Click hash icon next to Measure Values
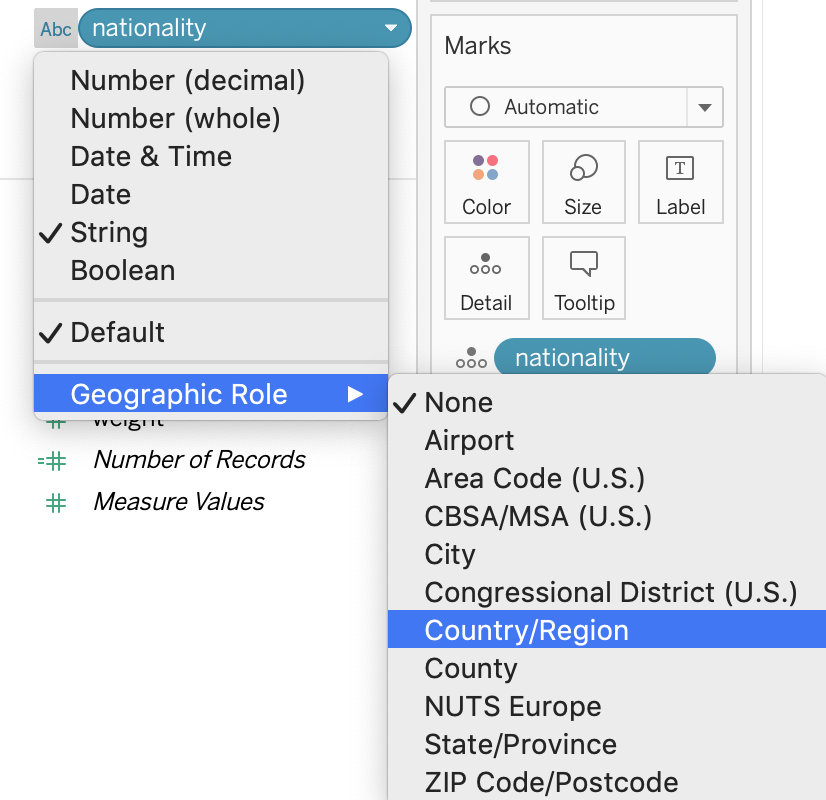This screenshot has height=800, width=826. (x=55, y=502)
